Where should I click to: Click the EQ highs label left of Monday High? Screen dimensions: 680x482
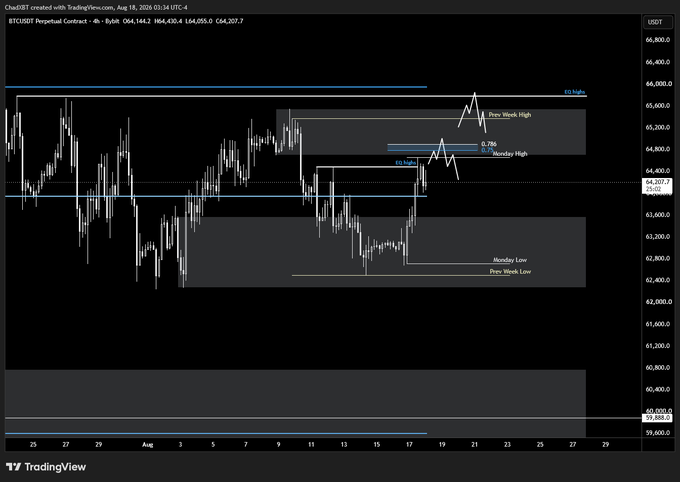[x=405, y=162]
